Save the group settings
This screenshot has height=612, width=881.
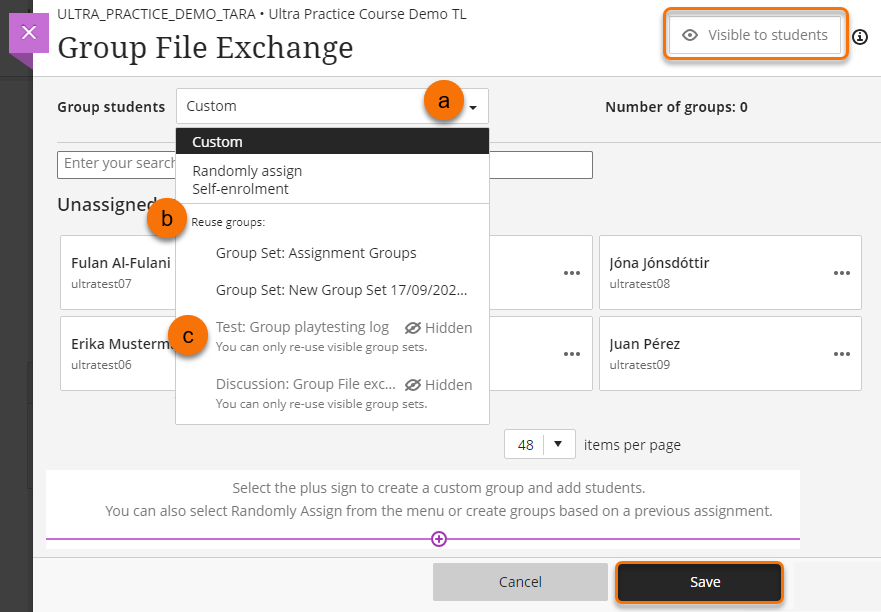699,582
